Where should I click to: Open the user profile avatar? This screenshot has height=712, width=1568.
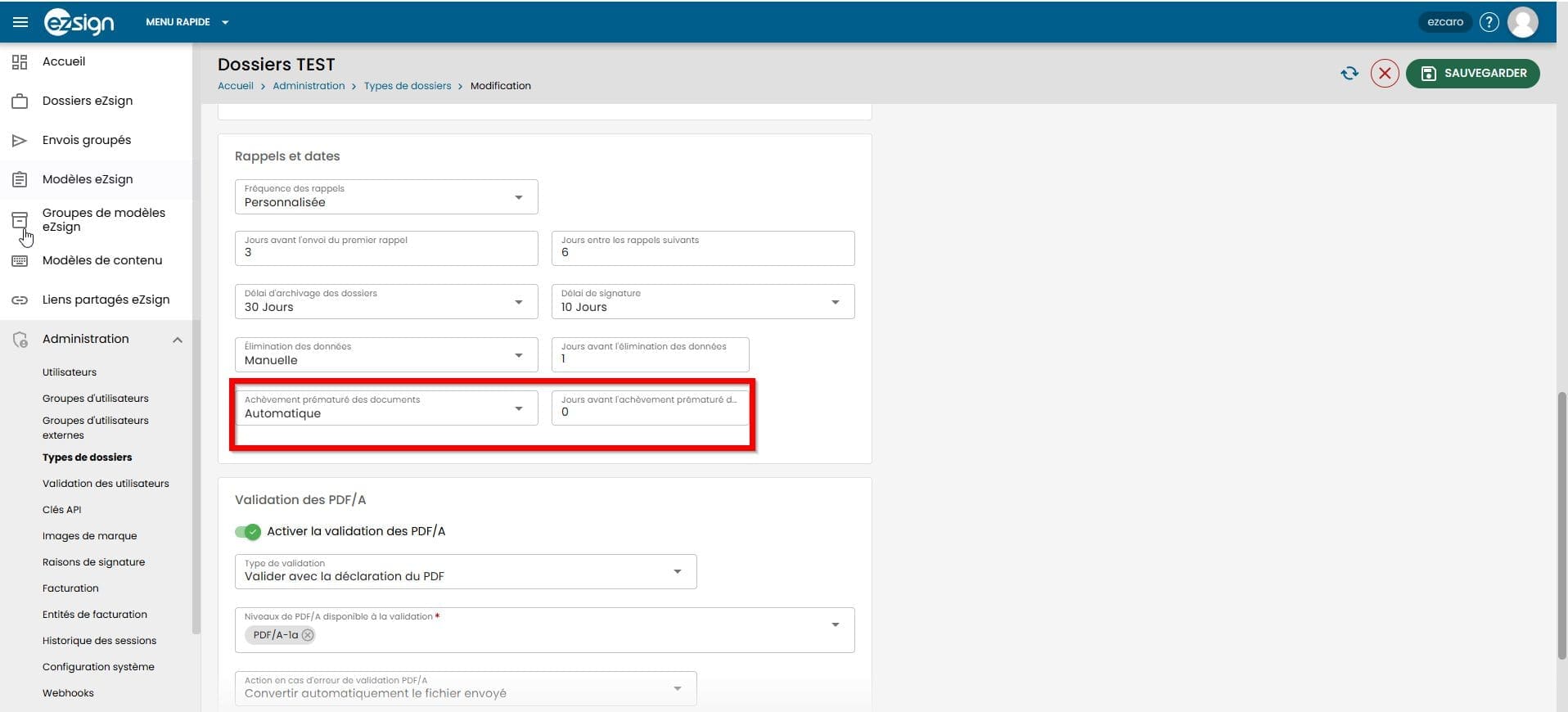pos(1522,22)
